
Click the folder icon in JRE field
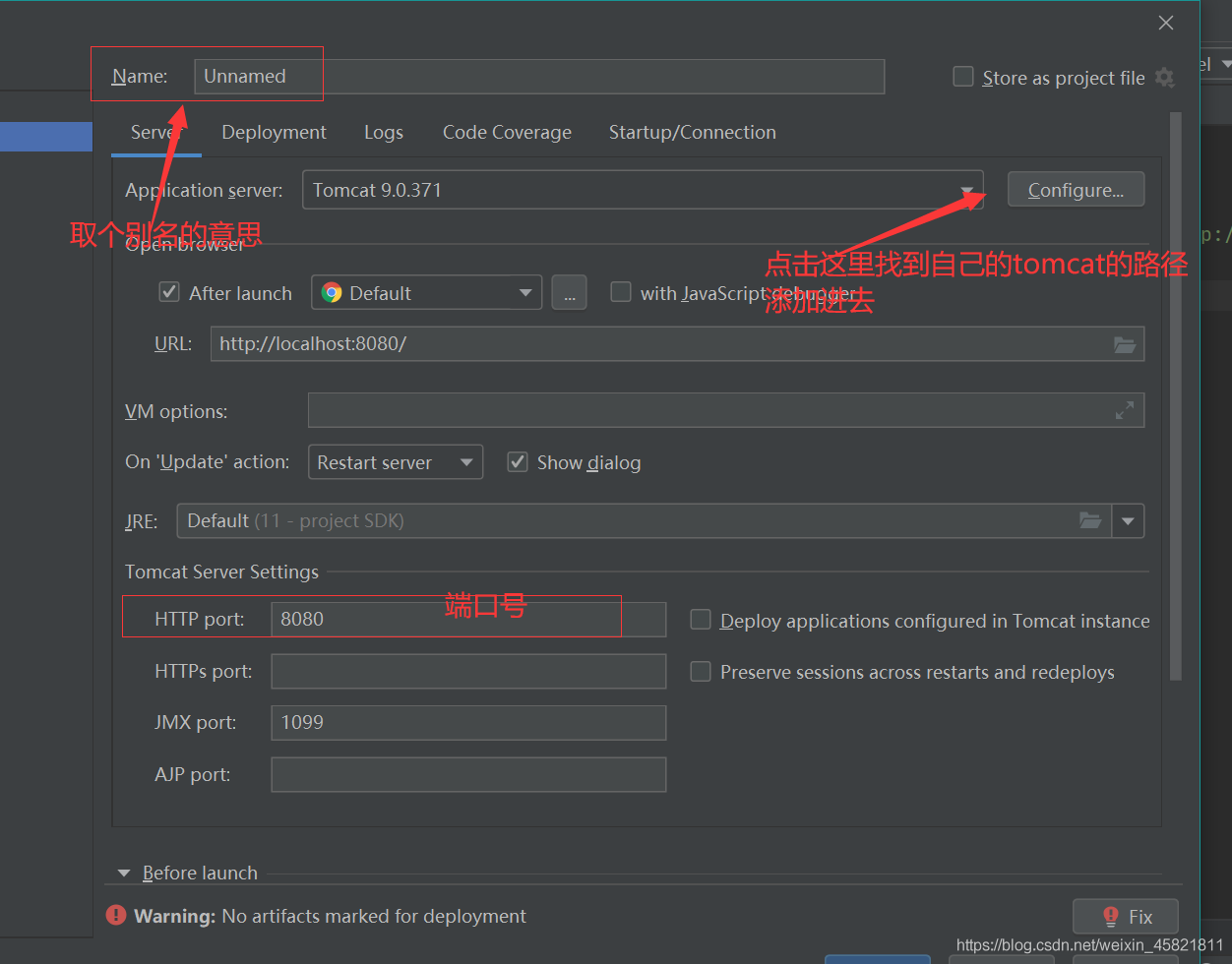pos(1089,520)
